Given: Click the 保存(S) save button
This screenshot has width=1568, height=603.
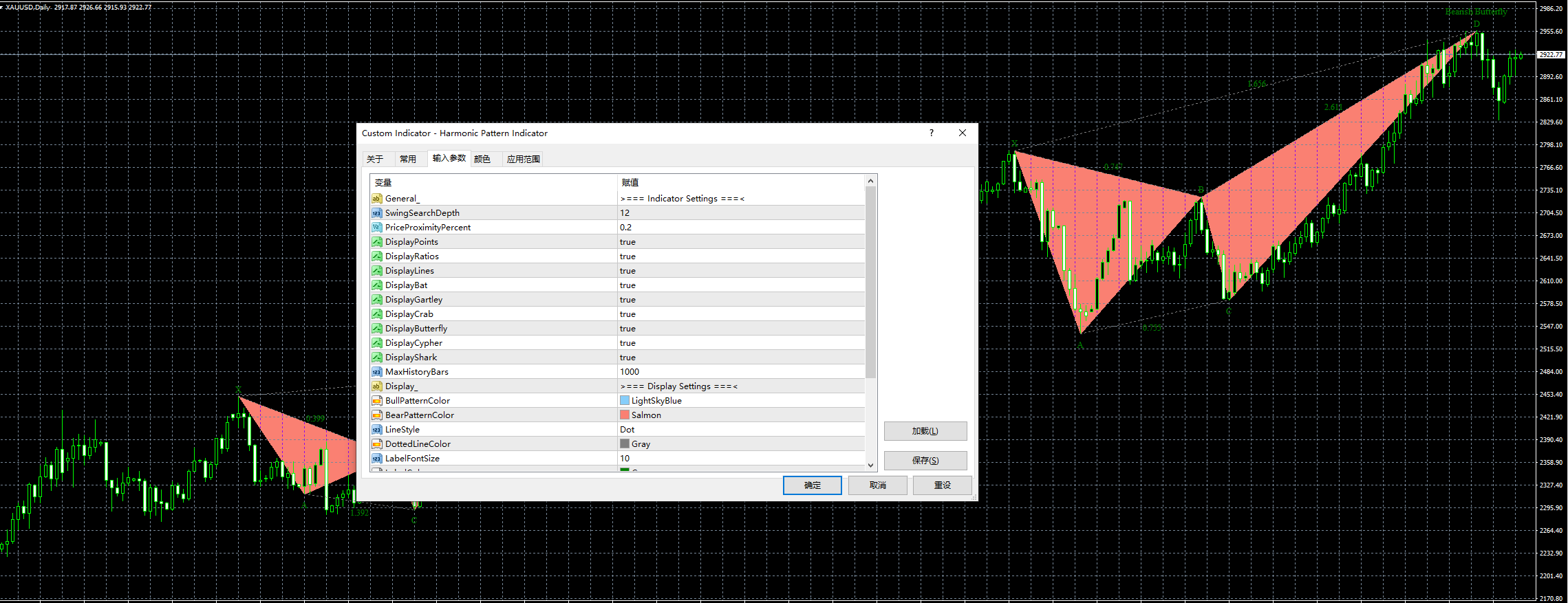Looking at the screenshot, I should click(925, 461).
